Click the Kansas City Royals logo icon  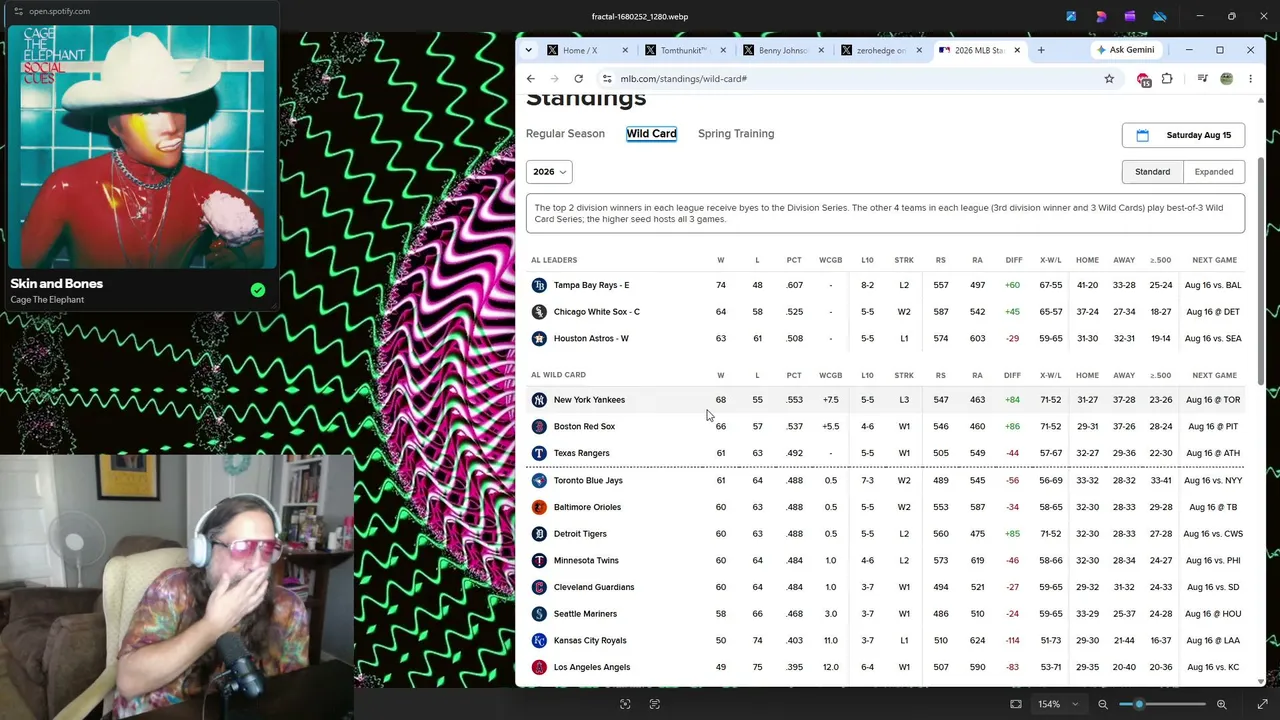(x=539, y=641)
